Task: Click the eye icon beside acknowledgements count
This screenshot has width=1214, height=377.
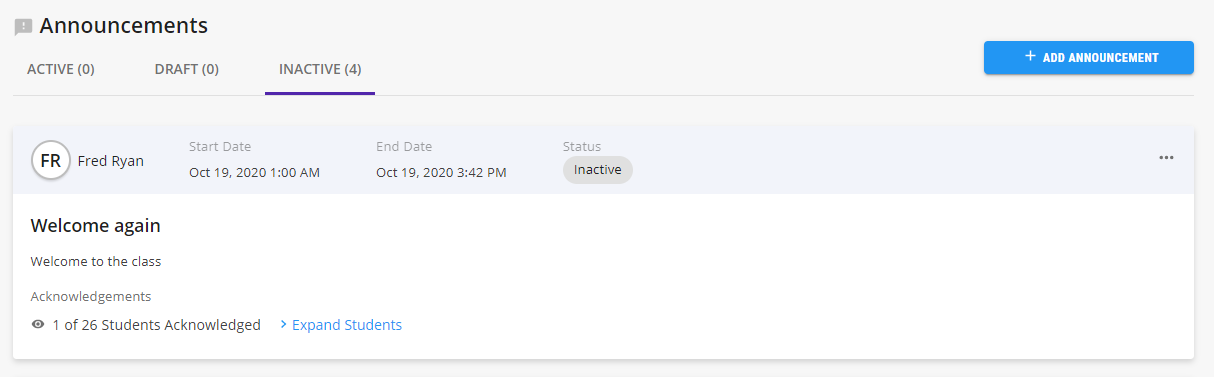Action: click(x=38, y=325)
